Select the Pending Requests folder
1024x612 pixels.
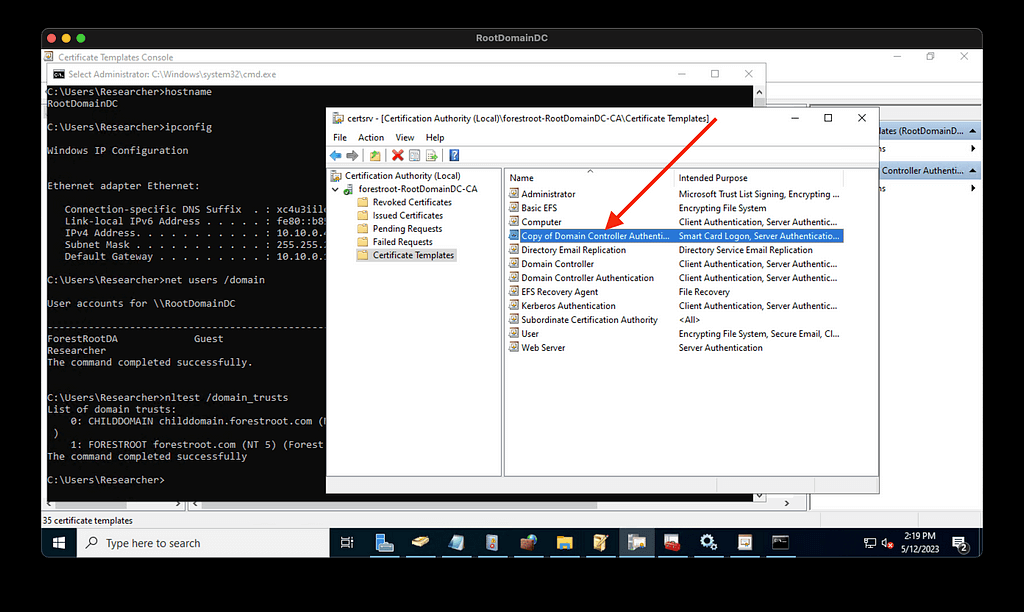point(406,229)
